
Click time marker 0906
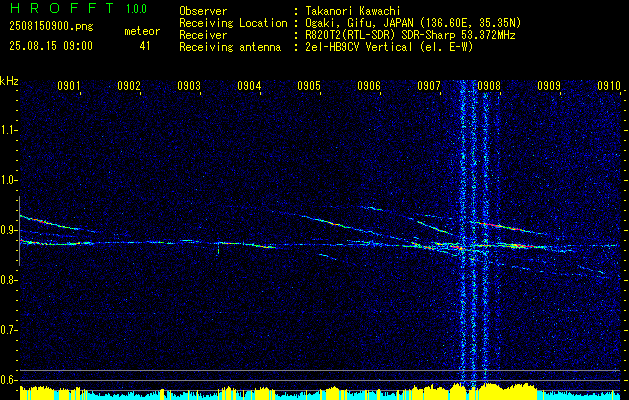pos(369,85)
